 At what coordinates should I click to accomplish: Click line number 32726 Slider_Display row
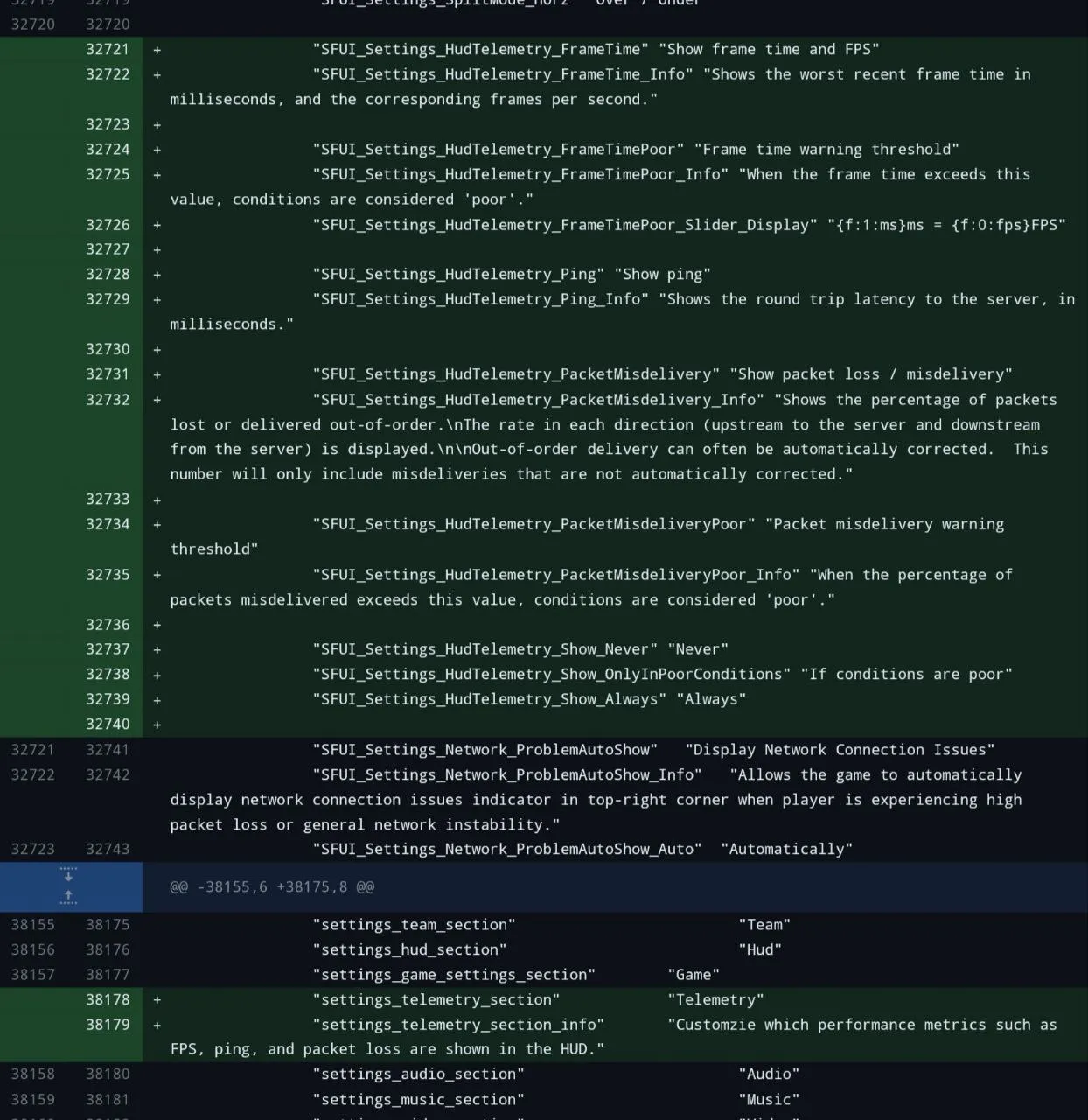(x=108, y=225)
